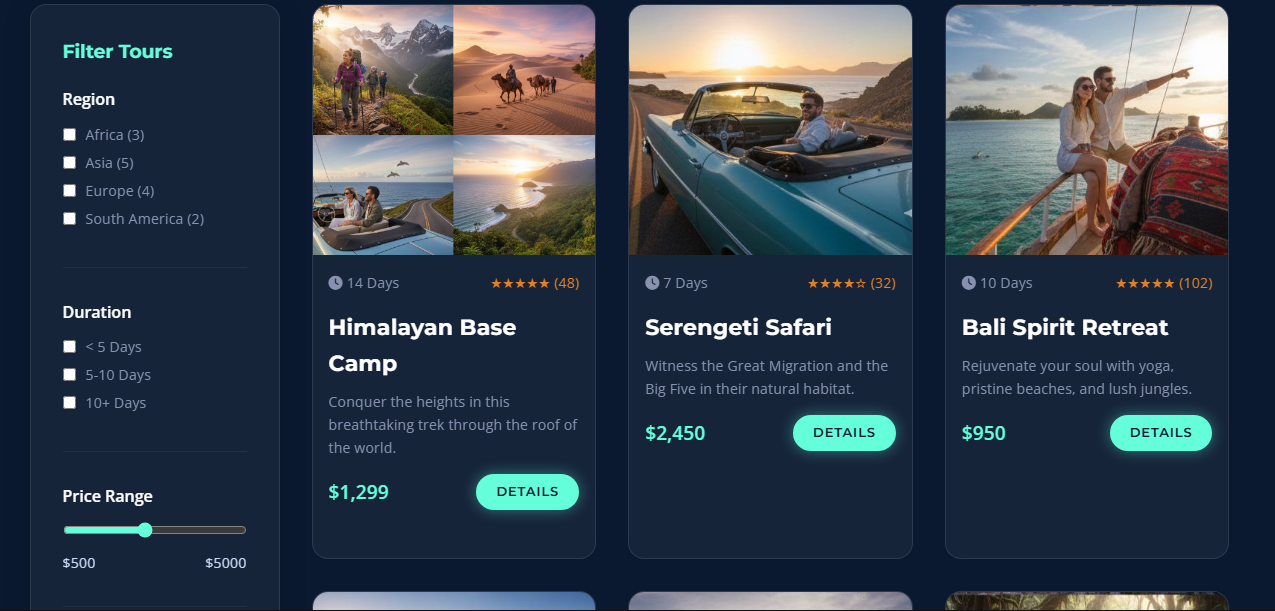Image resolution: width=1275 pixels, height=611 pixels.
Task: Toggle the 5-10 Days duration filter
Action: (x=70, y=374)
